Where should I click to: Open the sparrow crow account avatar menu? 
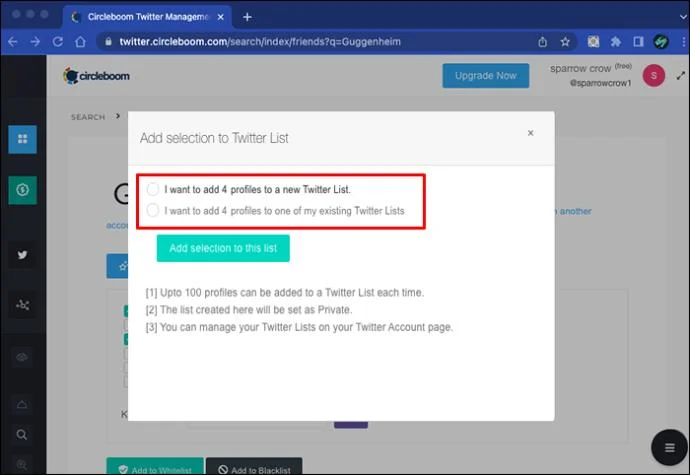pos(653,76)
